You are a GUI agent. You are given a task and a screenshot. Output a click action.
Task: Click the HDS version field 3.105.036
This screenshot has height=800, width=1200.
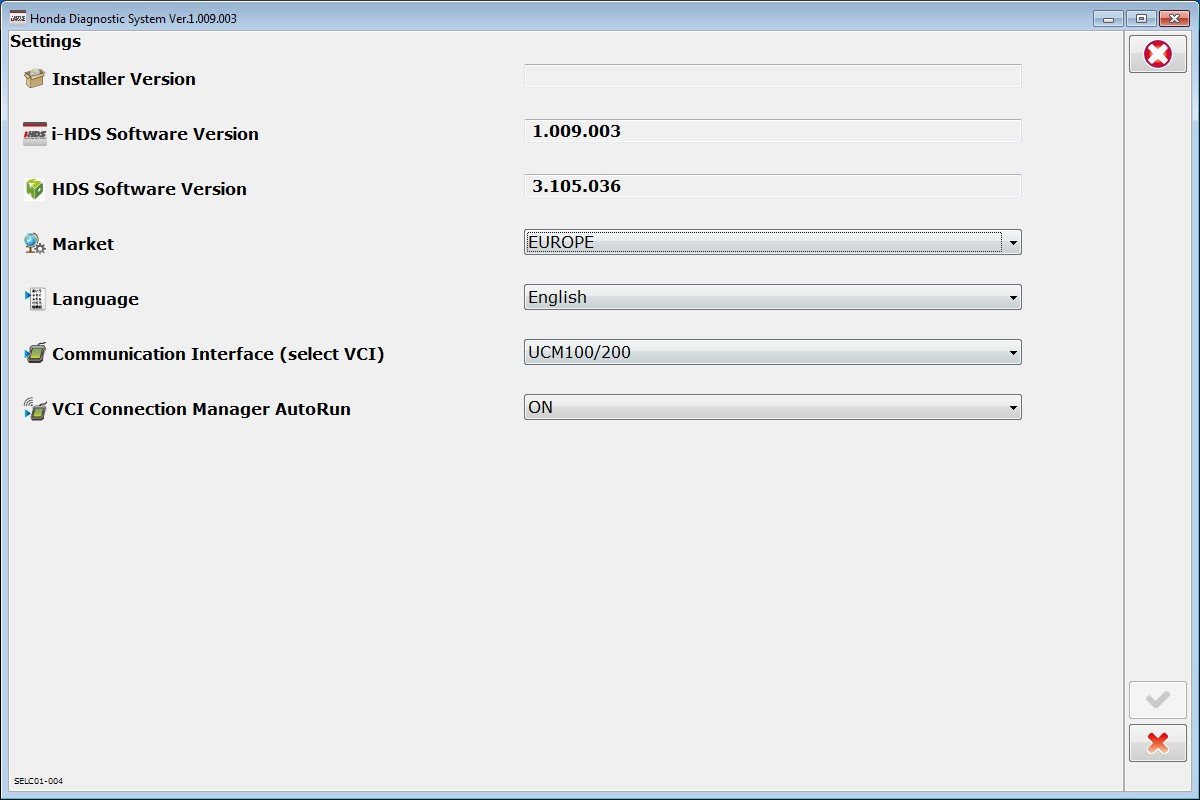pos(773,186)
